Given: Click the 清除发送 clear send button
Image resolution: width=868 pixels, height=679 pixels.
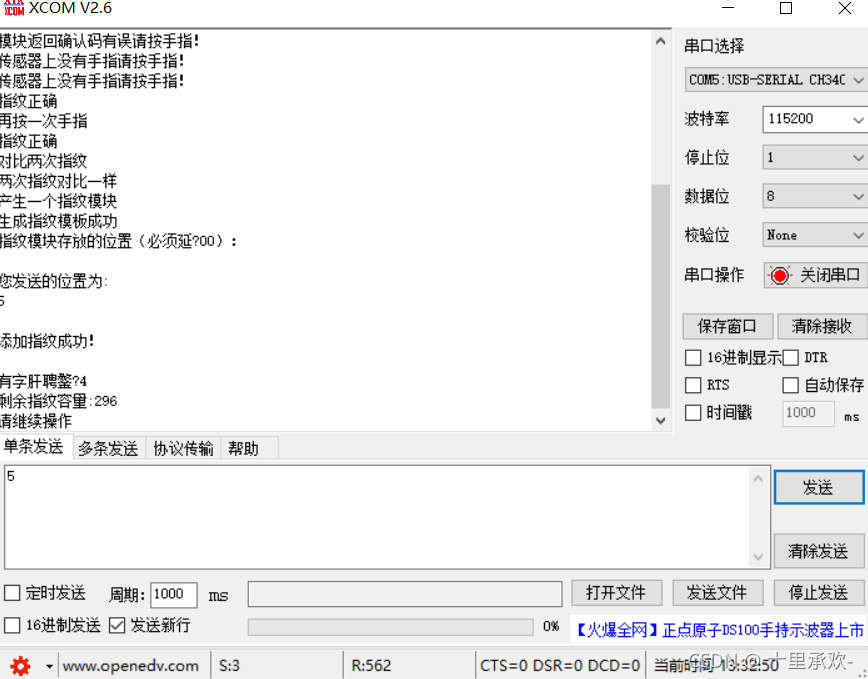Looking at the screenshot, I should click(819, 551).
